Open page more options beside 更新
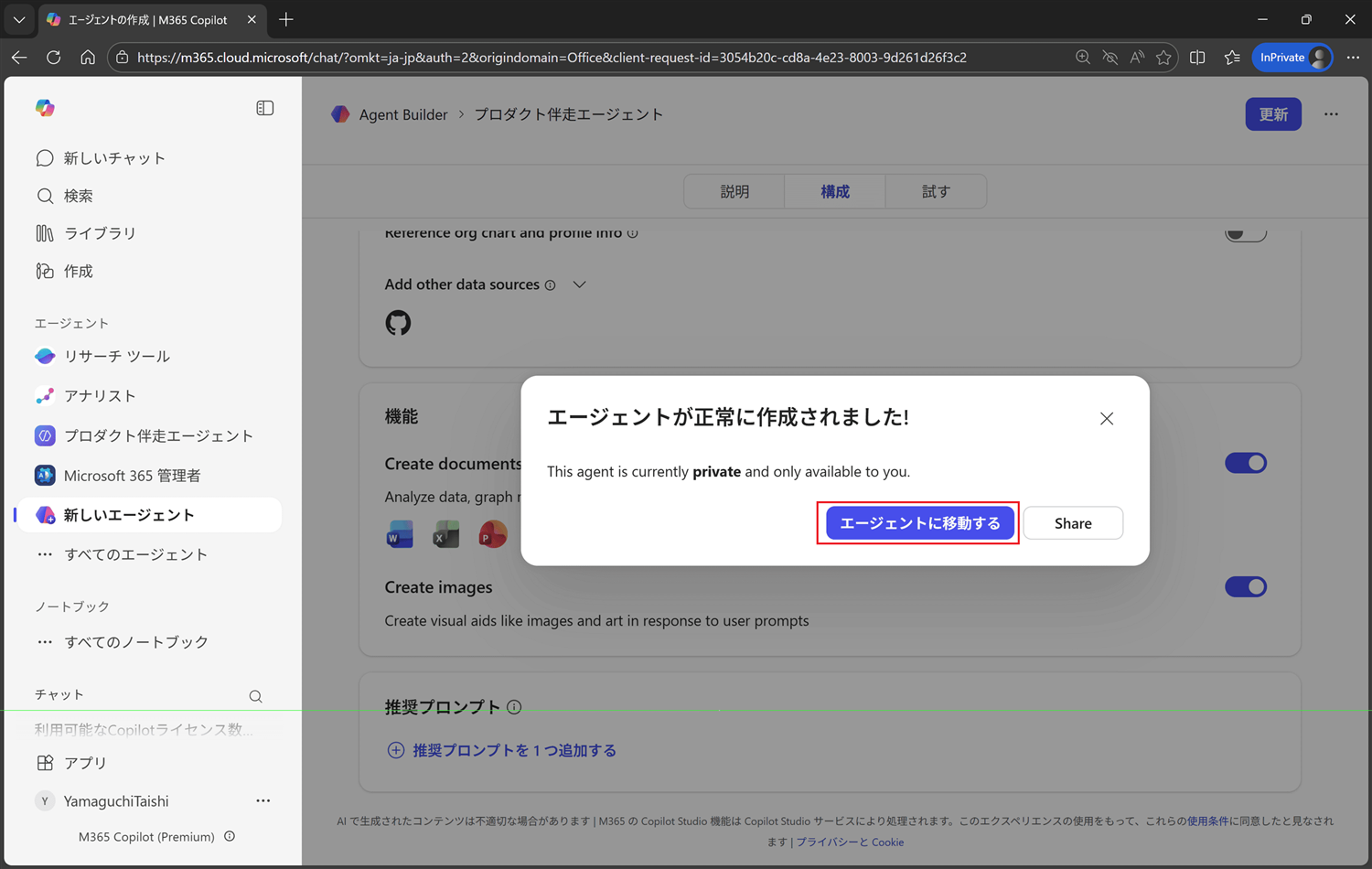The image size is (1372, 869). (x=1331, y=114)
